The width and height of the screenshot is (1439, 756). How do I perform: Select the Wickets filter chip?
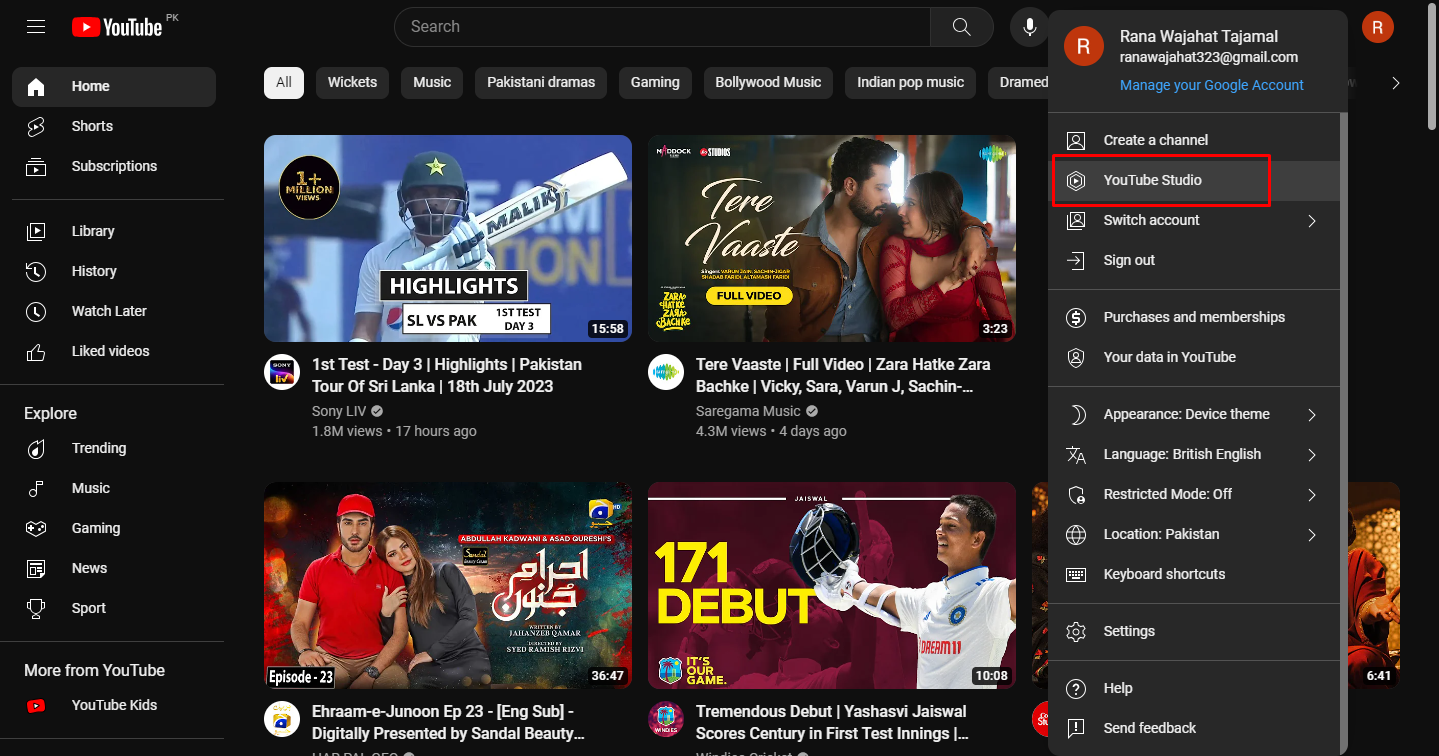(x=352, y=83)
